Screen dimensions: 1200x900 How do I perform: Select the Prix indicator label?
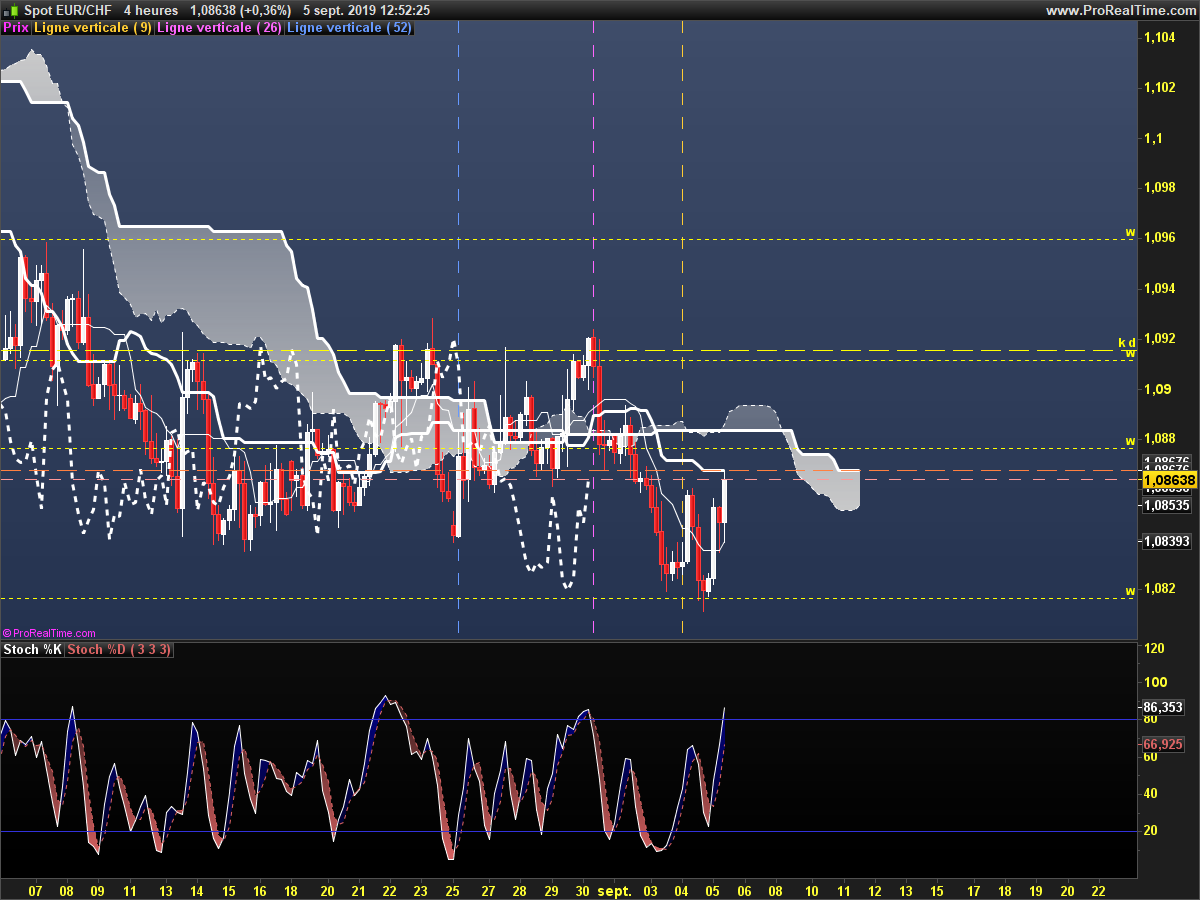pyautogui.click(x=16, y=28)
